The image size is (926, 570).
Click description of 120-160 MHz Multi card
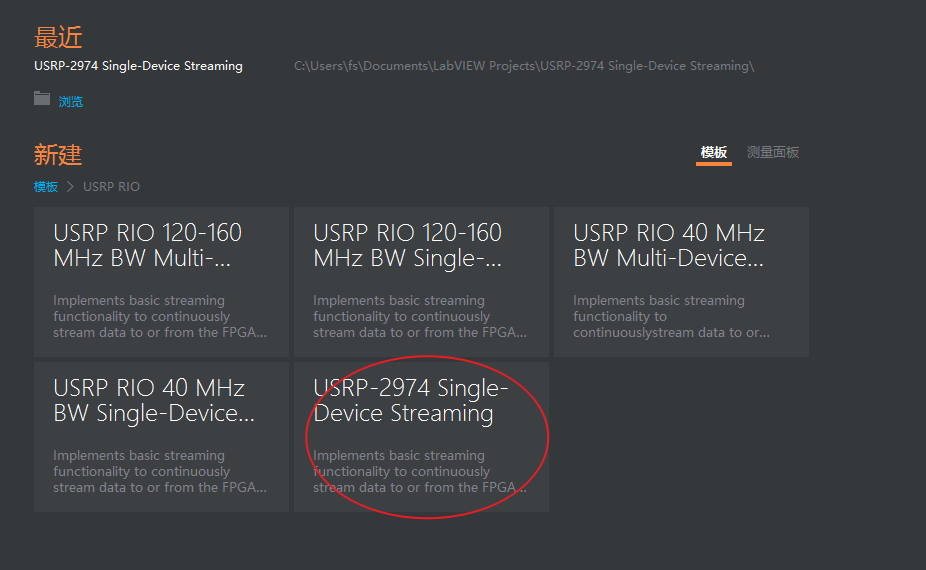tap(160, 317)
